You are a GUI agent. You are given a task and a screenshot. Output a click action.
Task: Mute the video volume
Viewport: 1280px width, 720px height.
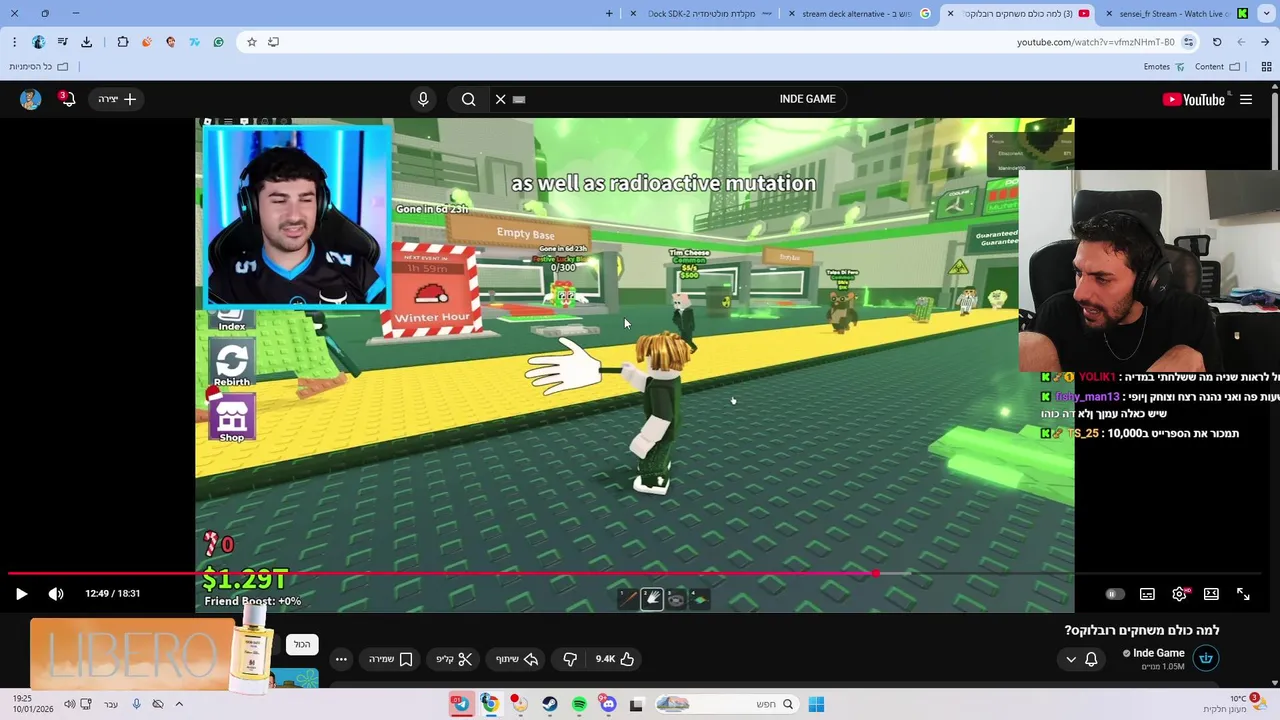pos(56,594)
